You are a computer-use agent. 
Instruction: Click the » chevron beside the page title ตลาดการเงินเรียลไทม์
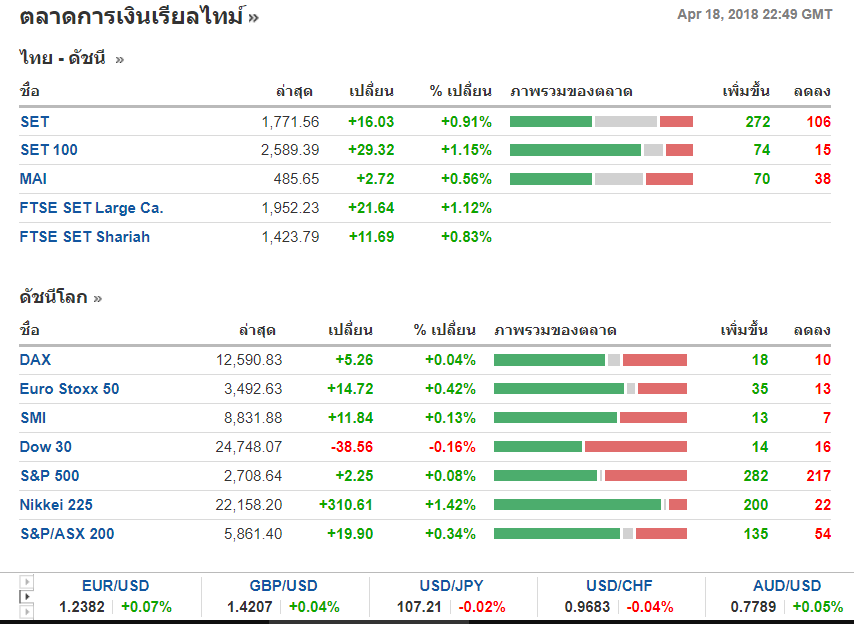tap(253, 16)
